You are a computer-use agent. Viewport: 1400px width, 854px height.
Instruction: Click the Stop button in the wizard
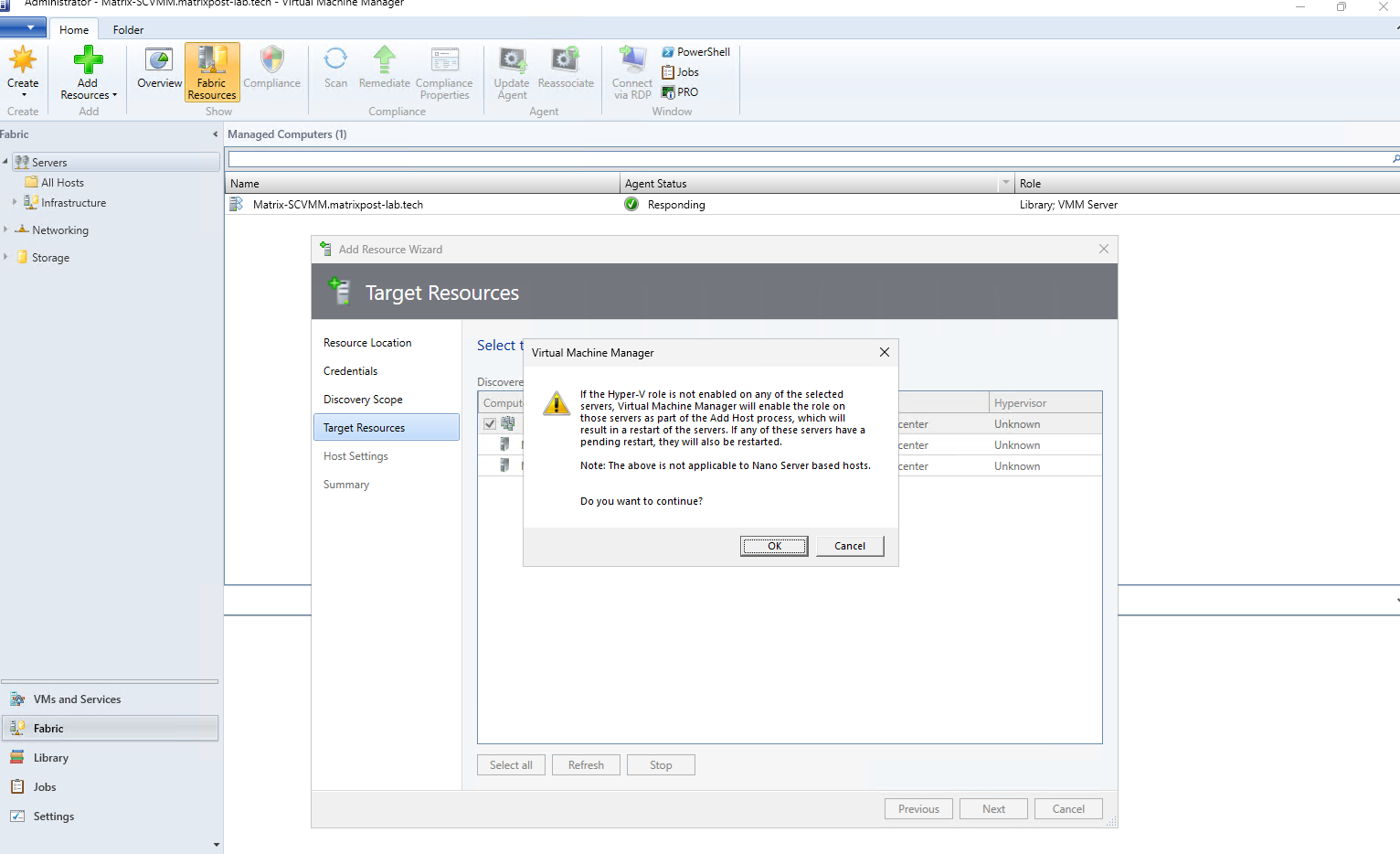661,765
